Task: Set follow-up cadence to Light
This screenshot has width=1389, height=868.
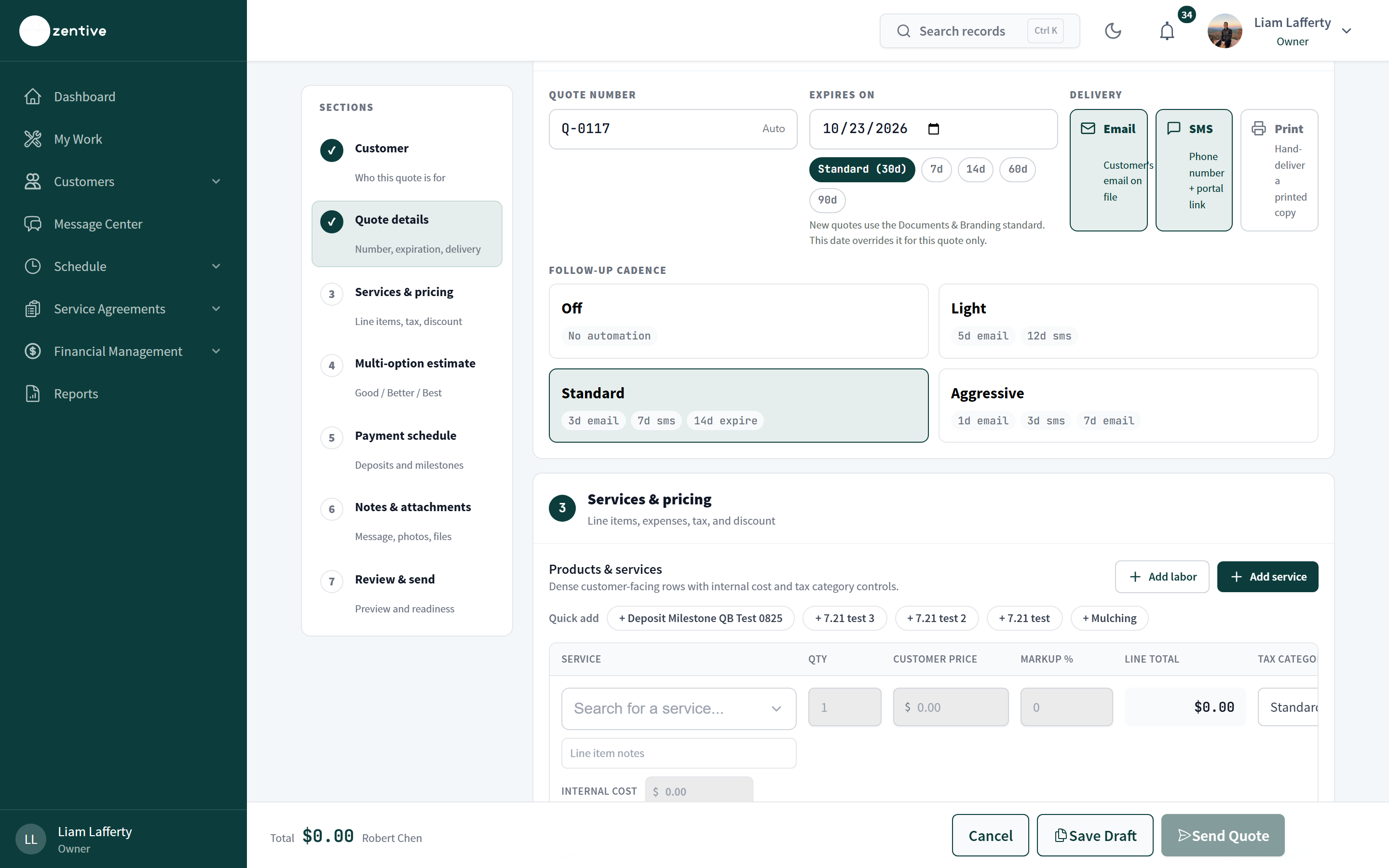Action: [1128, 321]
